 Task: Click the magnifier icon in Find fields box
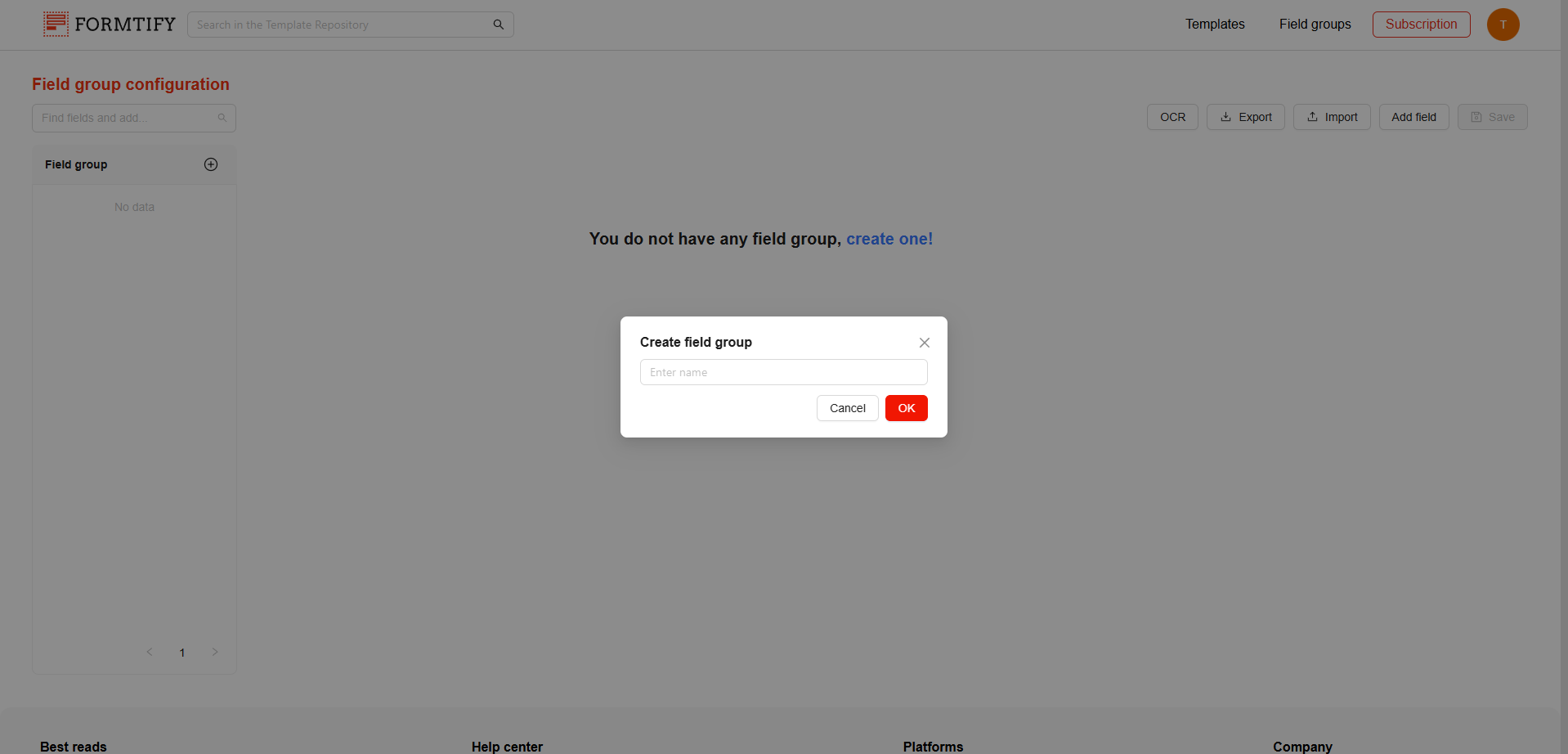pyautogui.click(x=222, y=118)
